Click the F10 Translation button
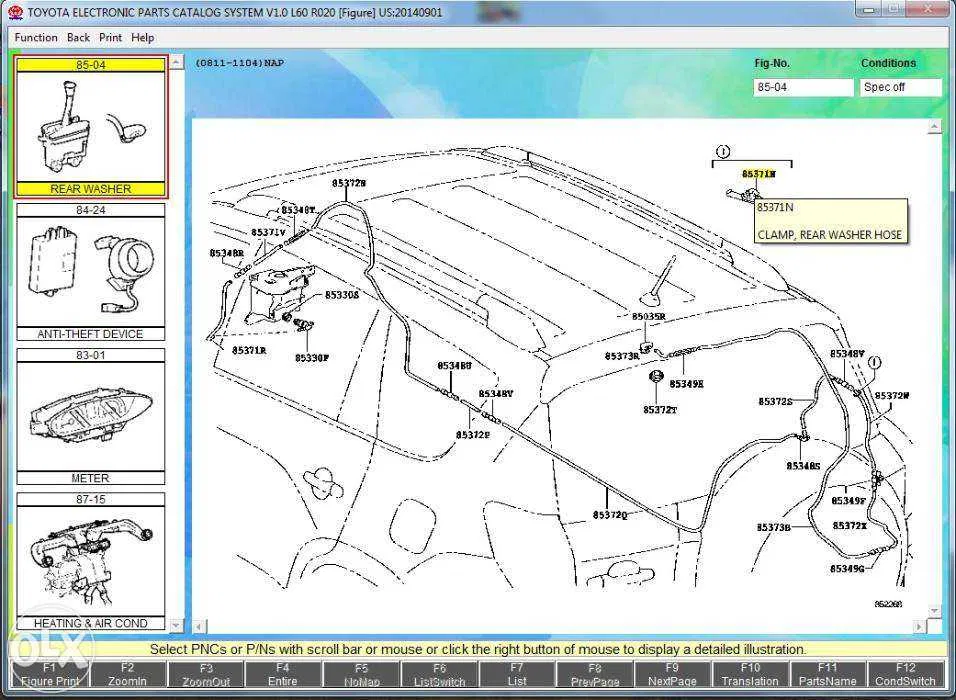This screenshot has width=956, height=700. (x=750, y=674)
